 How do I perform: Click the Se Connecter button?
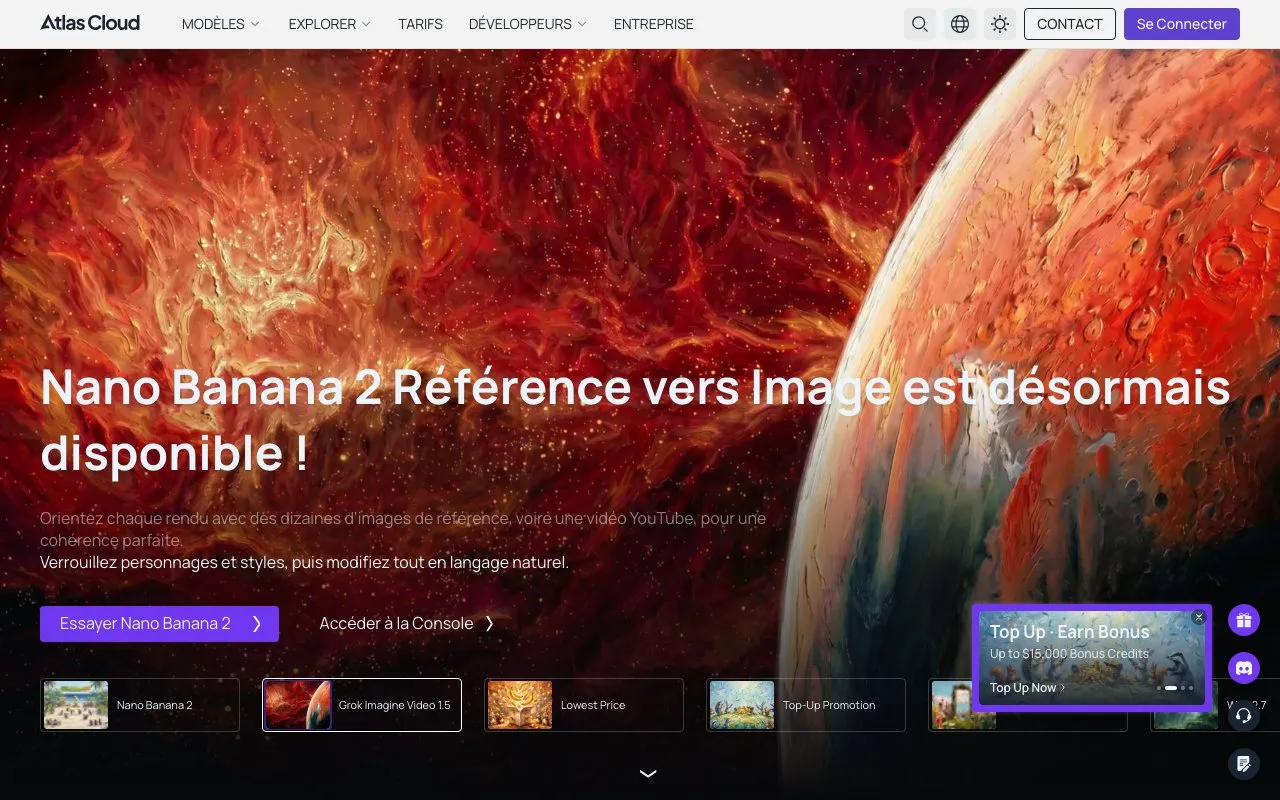(1182, 24)
